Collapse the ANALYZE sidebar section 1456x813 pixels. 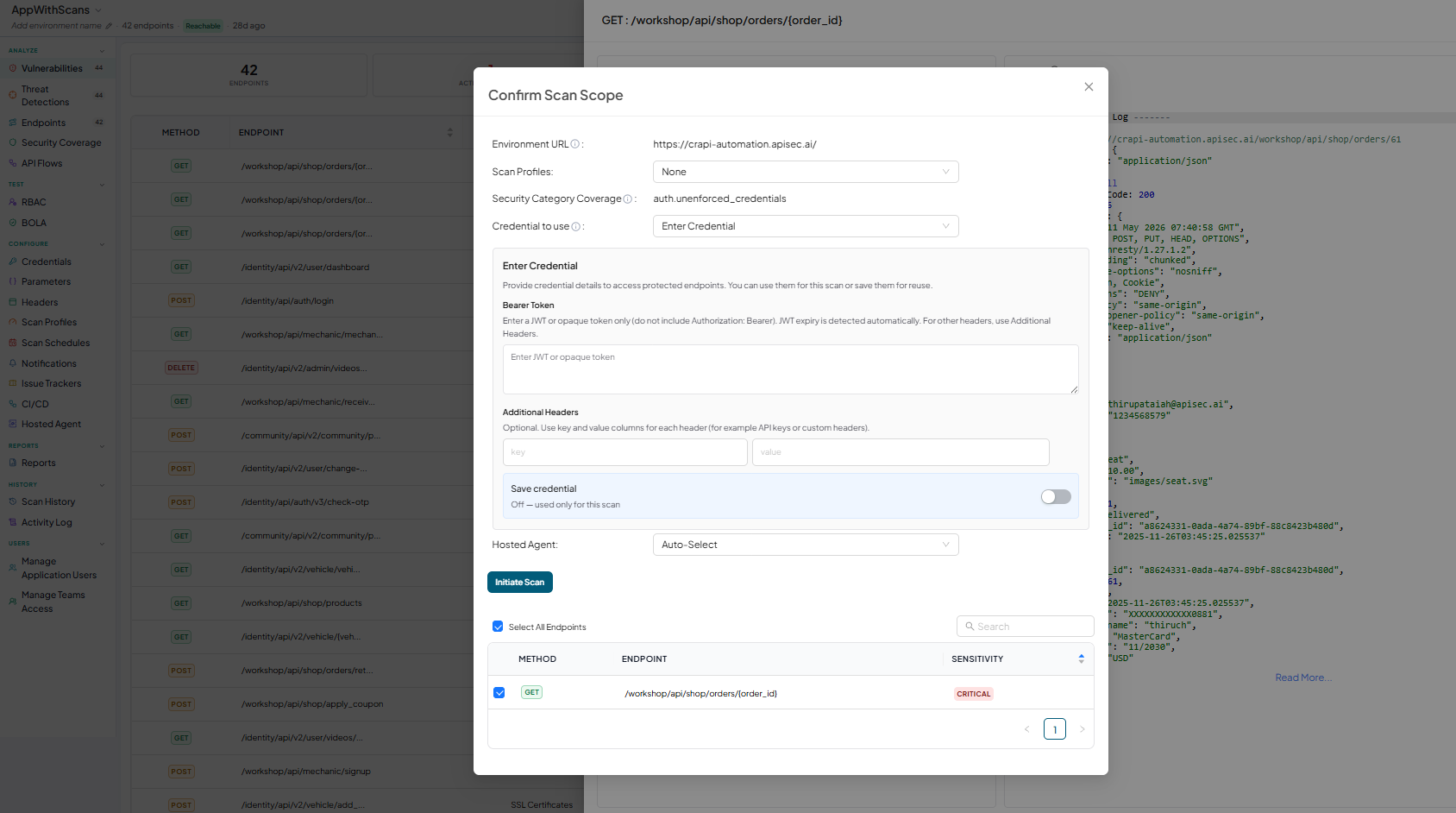point(102,51)
